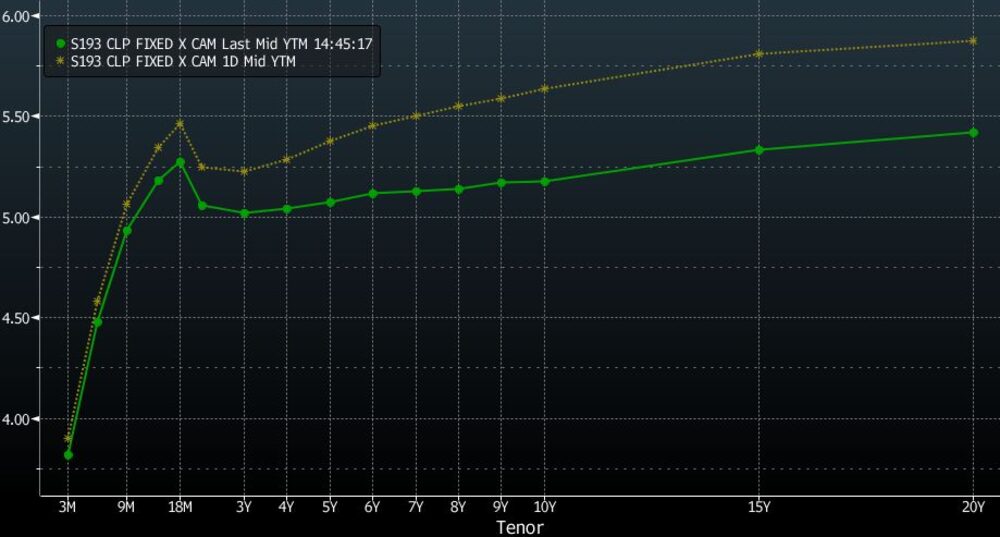Click the yellow star marker at 20Y tenor
The height and width of the screenshot is (537, 1000).
tap(973, 41)
